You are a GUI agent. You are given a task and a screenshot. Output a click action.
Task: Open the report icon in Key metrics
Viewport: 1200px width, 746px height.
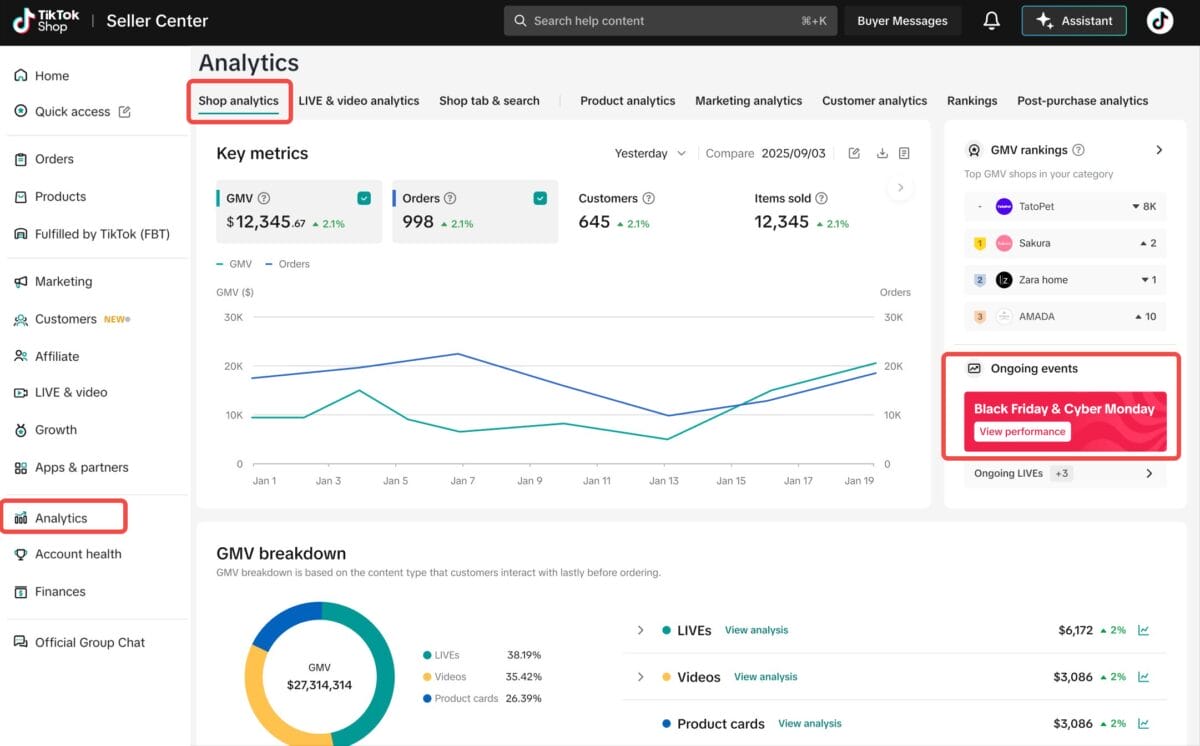point(904,154)
